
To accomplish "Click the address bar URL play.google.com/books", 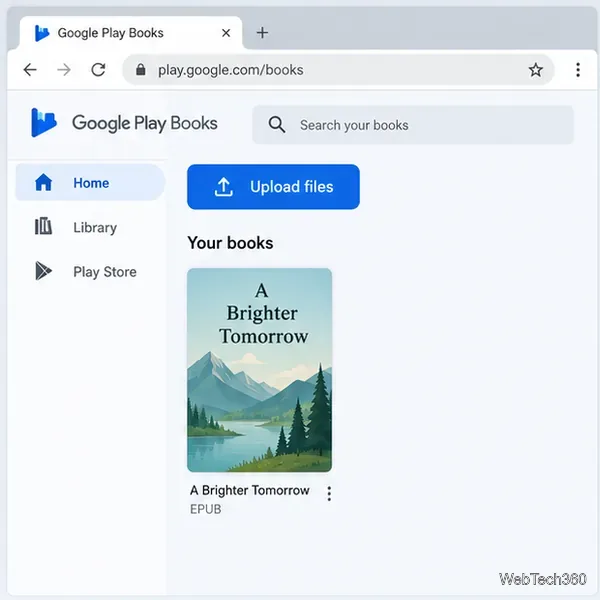I will 231,70.
